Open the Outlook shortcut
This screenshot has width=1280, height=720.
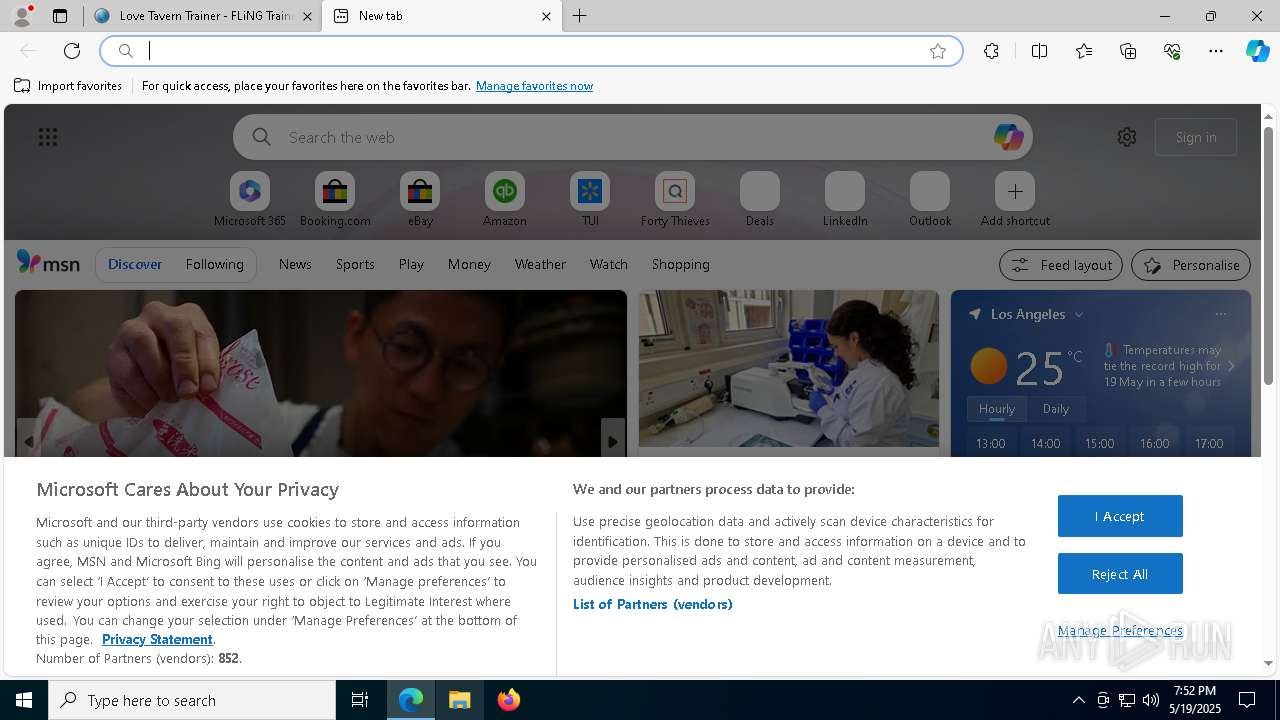[x=930, y=199]
